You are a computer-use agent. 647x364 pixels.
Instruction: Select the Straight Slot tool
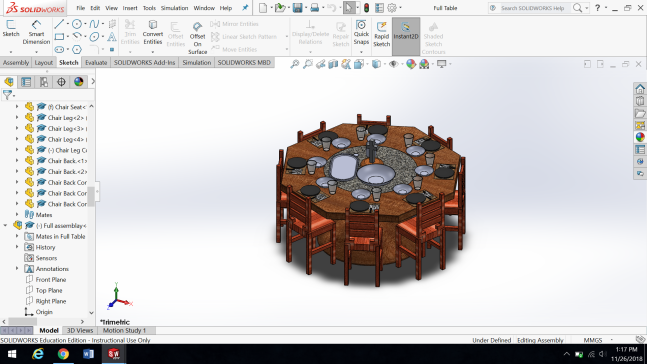(59, 50)
